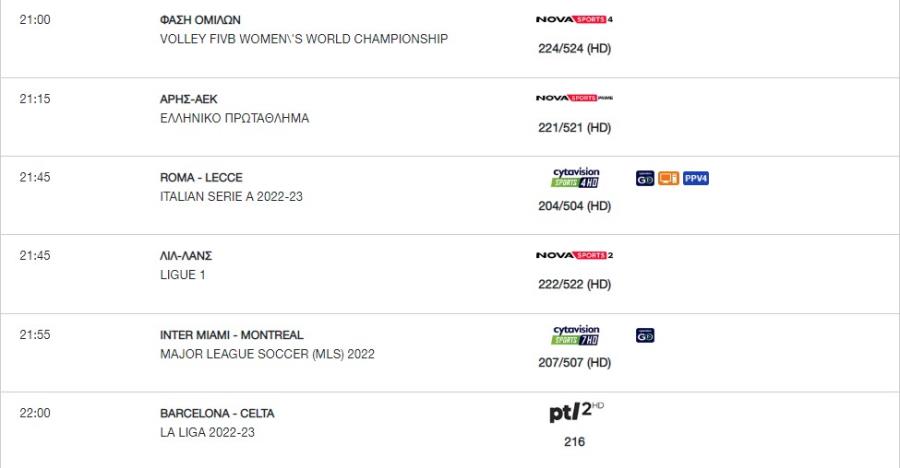Open the ROMA - LECCE match title
Viewport: 900px width, 468px height.
click(201, 177)
